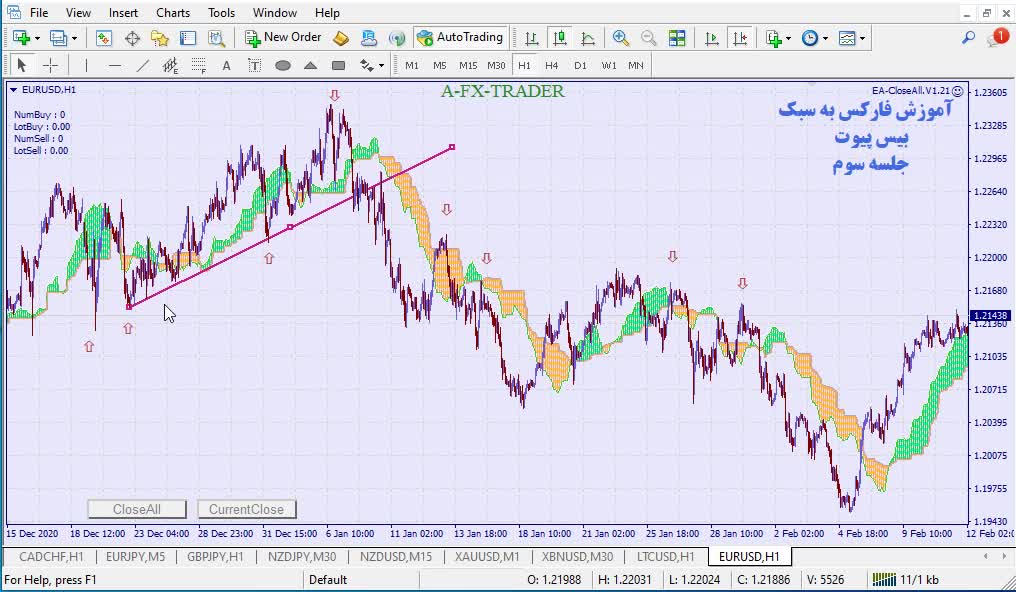1016x592 pixels.
Task: Select the Fibonacci Retracement tool
Action: [x=198, y=66]
